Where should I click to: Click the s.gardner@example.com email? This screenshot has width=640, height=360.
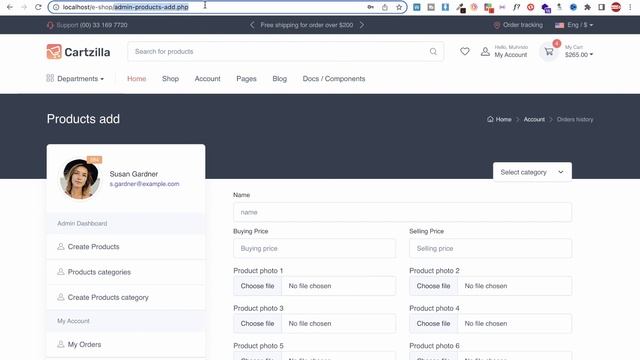click(144, 184)
